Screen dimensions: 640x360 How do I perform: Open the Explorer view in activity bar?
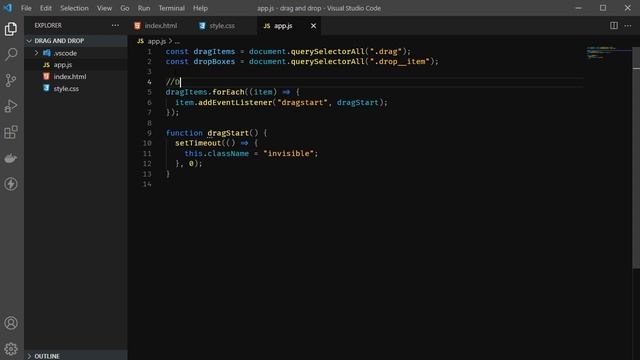(11, 29)
